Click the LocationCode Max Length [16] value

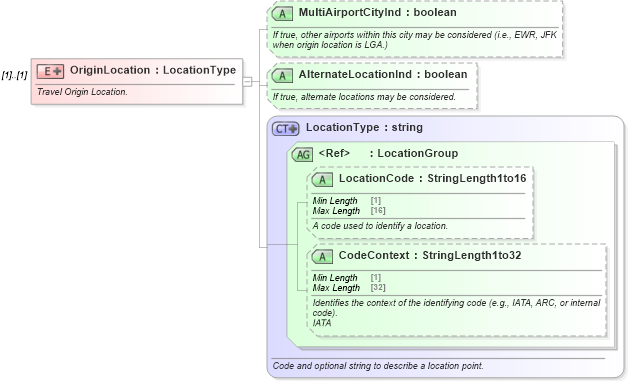tap(378, 210)
